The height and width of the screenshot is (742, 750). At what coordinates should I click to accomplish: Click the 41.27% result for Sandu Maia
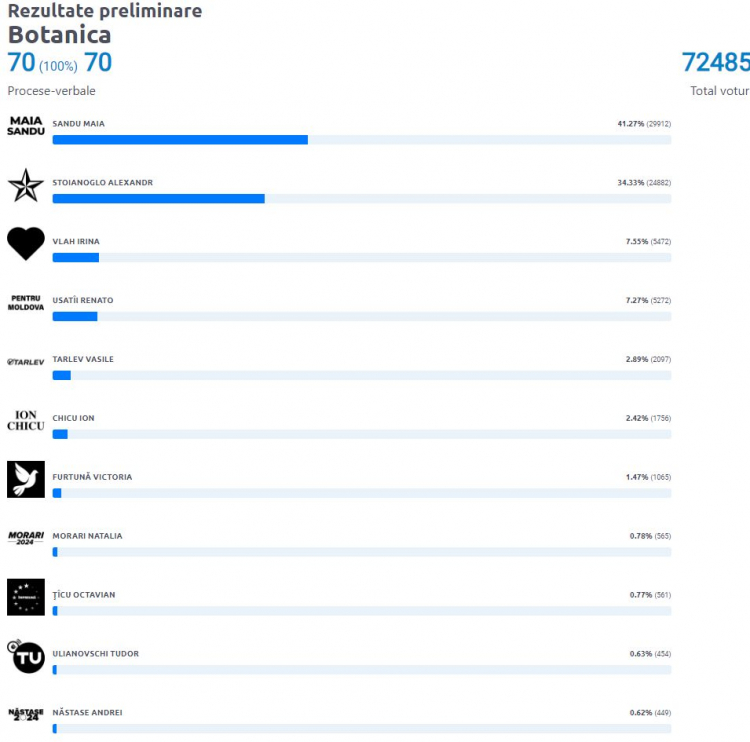630,123
